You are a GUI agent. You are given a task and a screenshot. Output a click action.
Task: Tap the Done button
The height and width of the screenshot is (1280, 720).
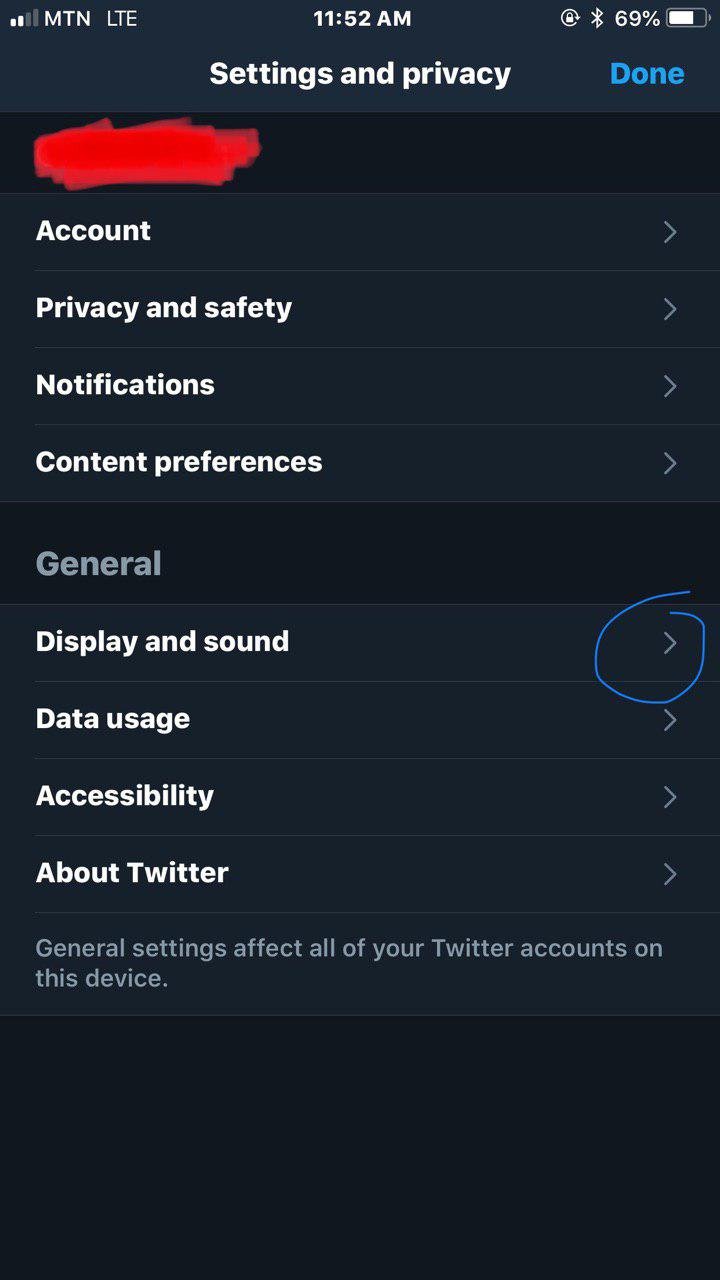pos(646,74)
